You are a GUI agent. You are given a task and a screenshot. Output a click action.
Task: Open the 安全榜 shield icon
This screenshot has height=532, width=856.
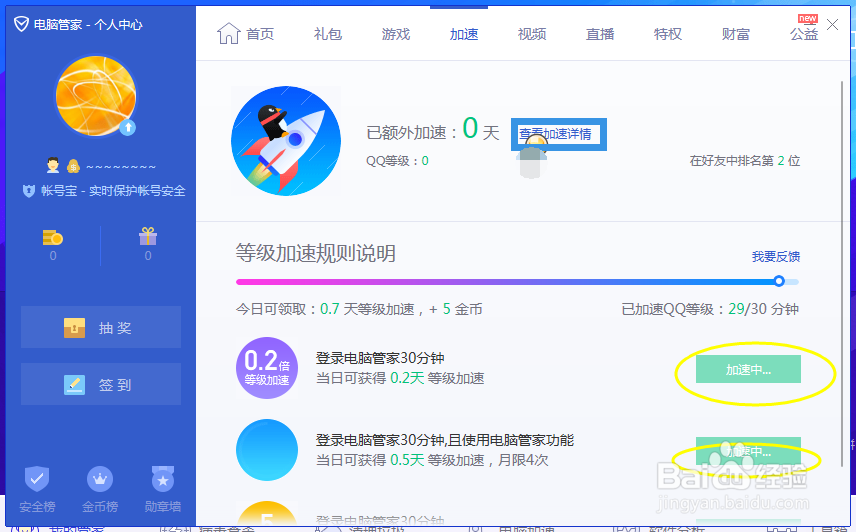click(37, 479)
